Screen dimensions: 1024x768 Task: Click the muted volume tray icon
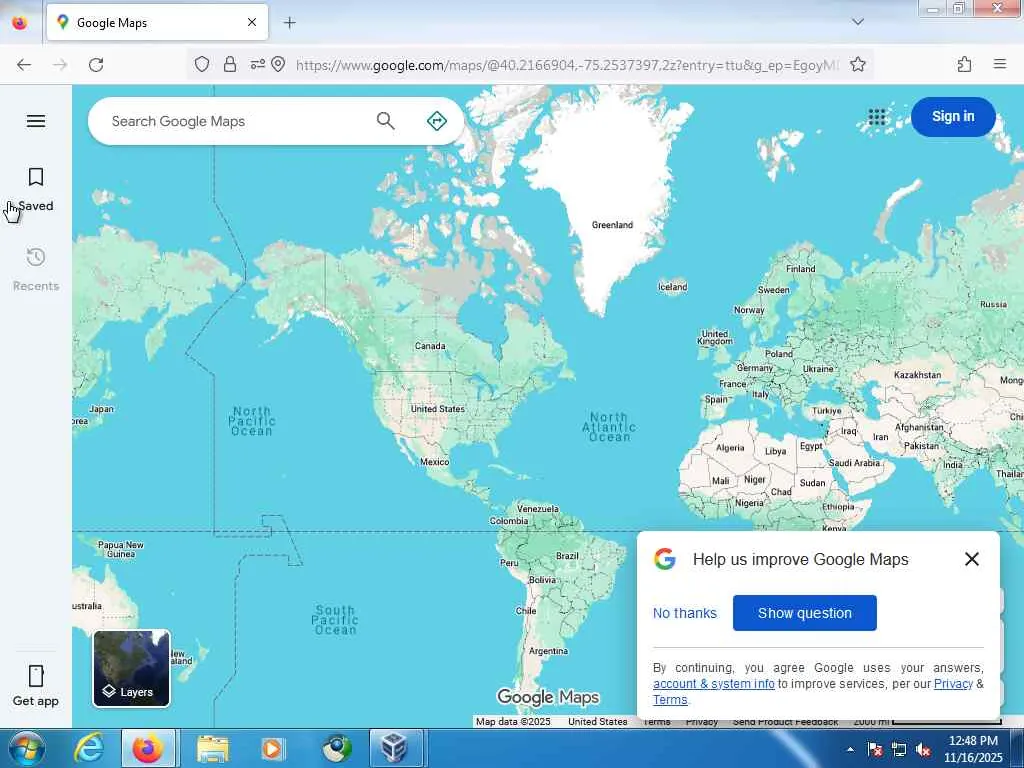coord(923,750)
